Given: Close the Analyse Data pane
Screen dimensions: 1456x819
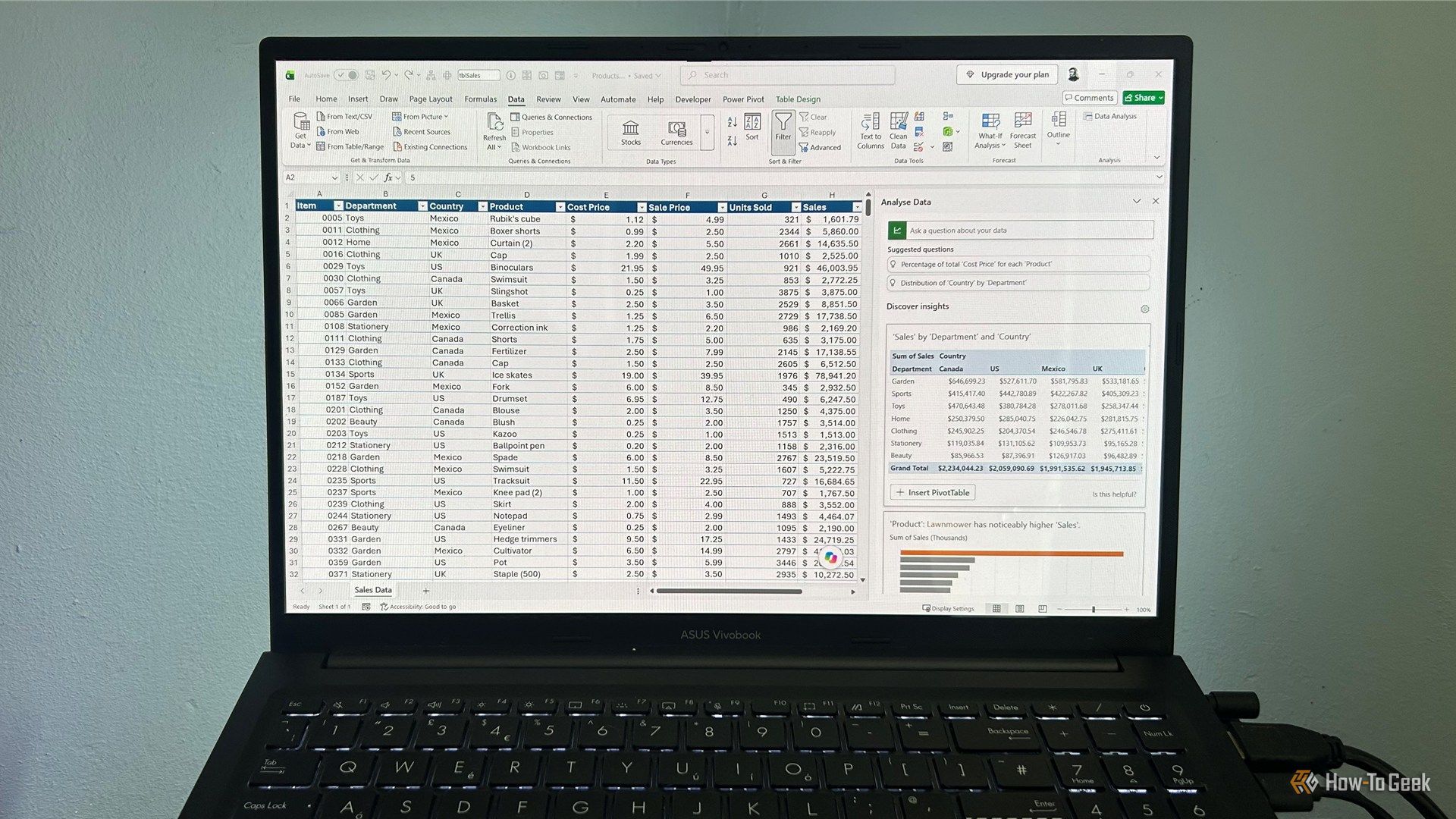Looking at the screenshot, I should point(1156,202).
